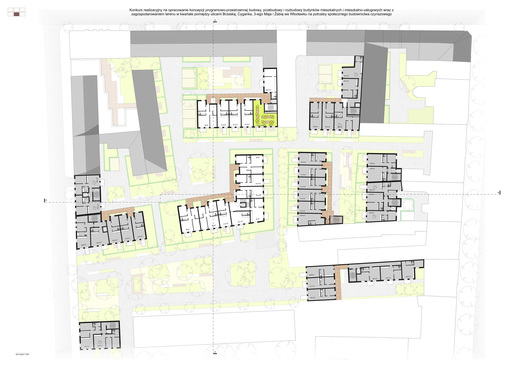This screenshot has width=524, height=367.
Task: Select the isolated floor plan at the bottom left
Action: click(x=100, y=335)
